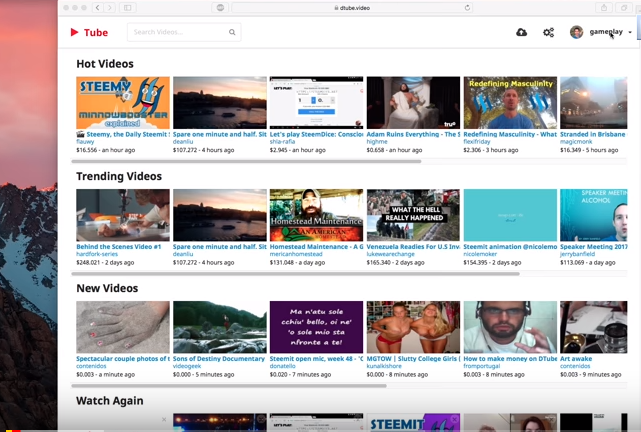Screen dimensions: 641x432
Task: Click the gameplay user avatar
Action: [576, 32]
